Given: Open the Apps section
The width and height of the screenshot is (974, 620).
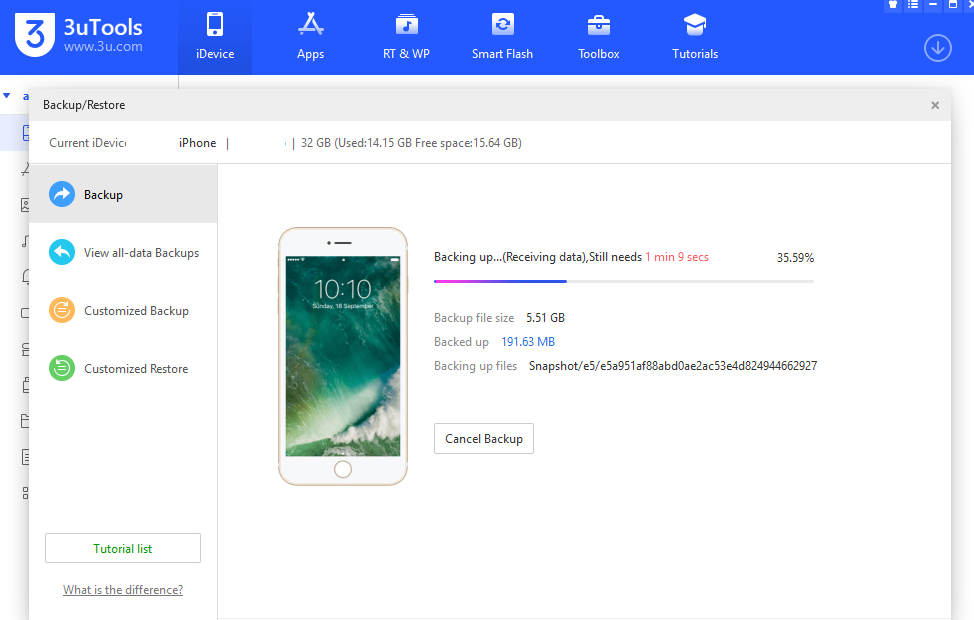Looking at the screenshot, I should [x=311, y=37].
